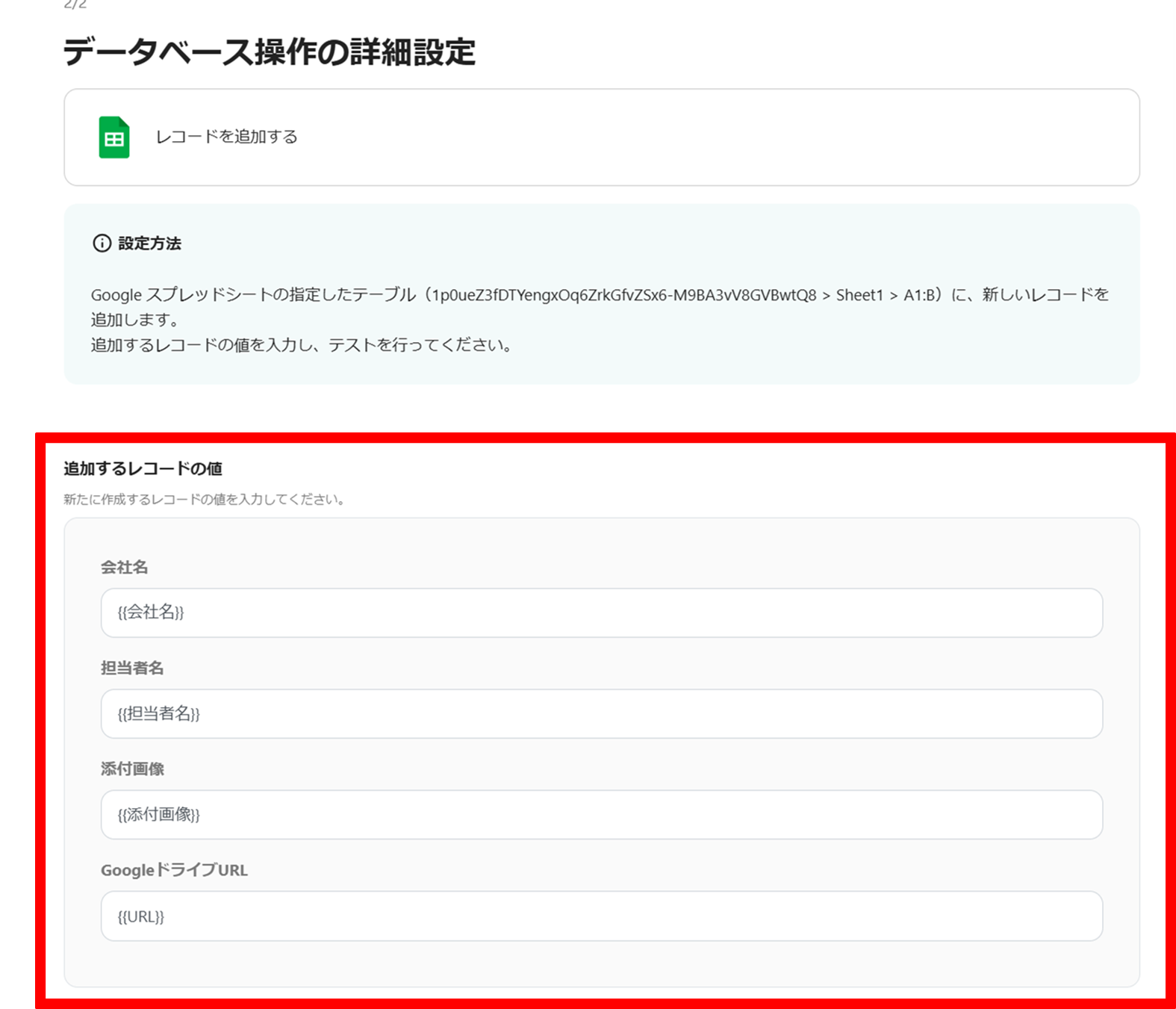Click the 会社名 input field

[x=602, y=612]
